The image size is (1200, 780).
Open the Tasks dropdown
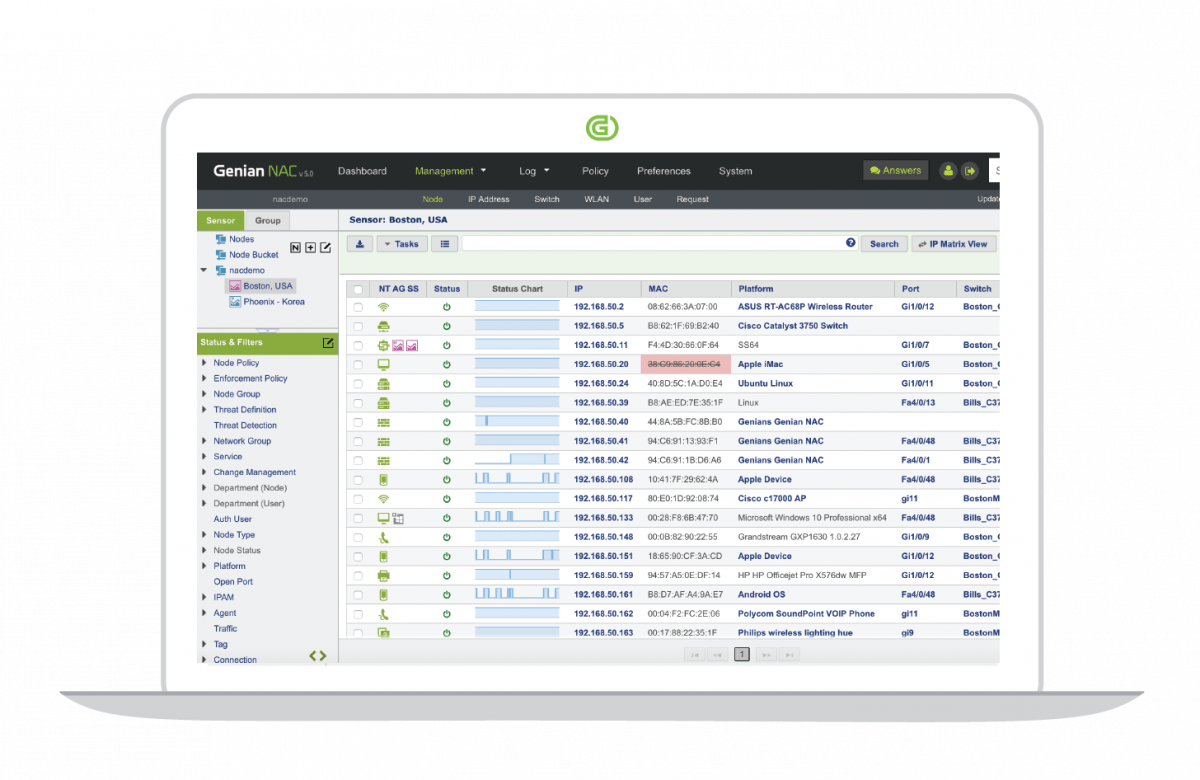(x=402, y=244)
